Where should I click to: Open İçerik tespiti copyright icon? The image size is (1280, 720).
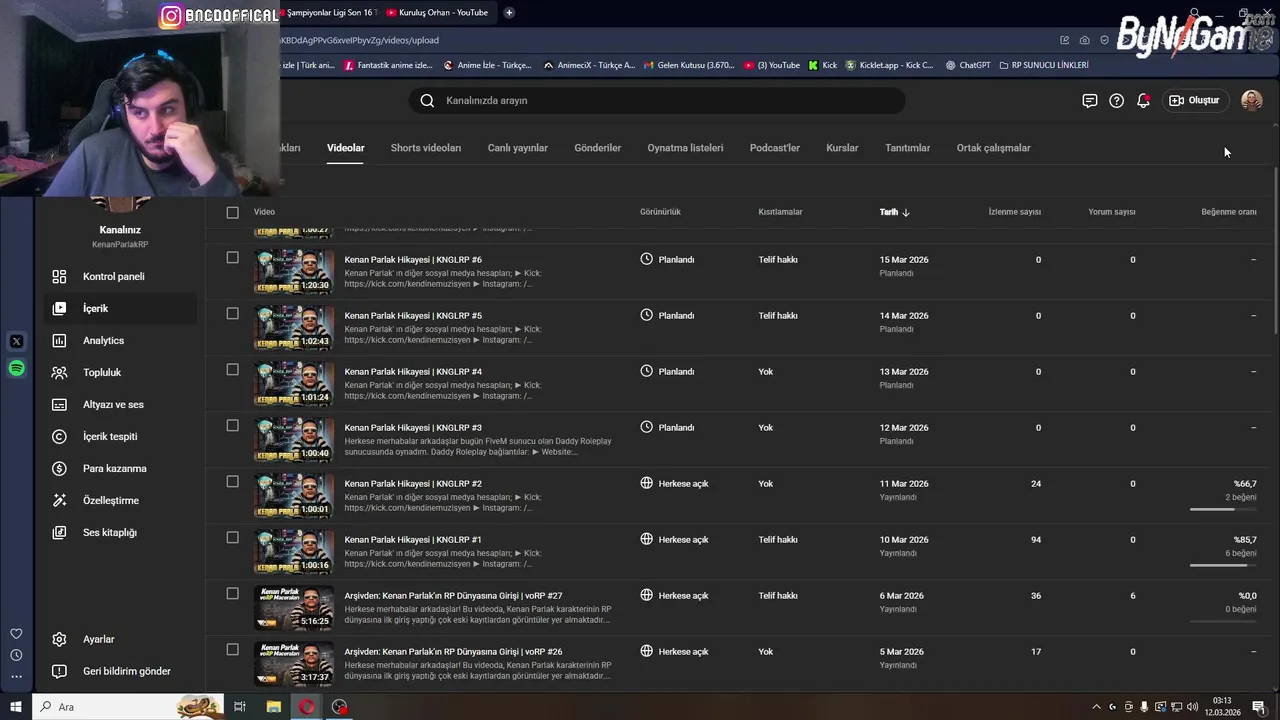pos(59,436)
